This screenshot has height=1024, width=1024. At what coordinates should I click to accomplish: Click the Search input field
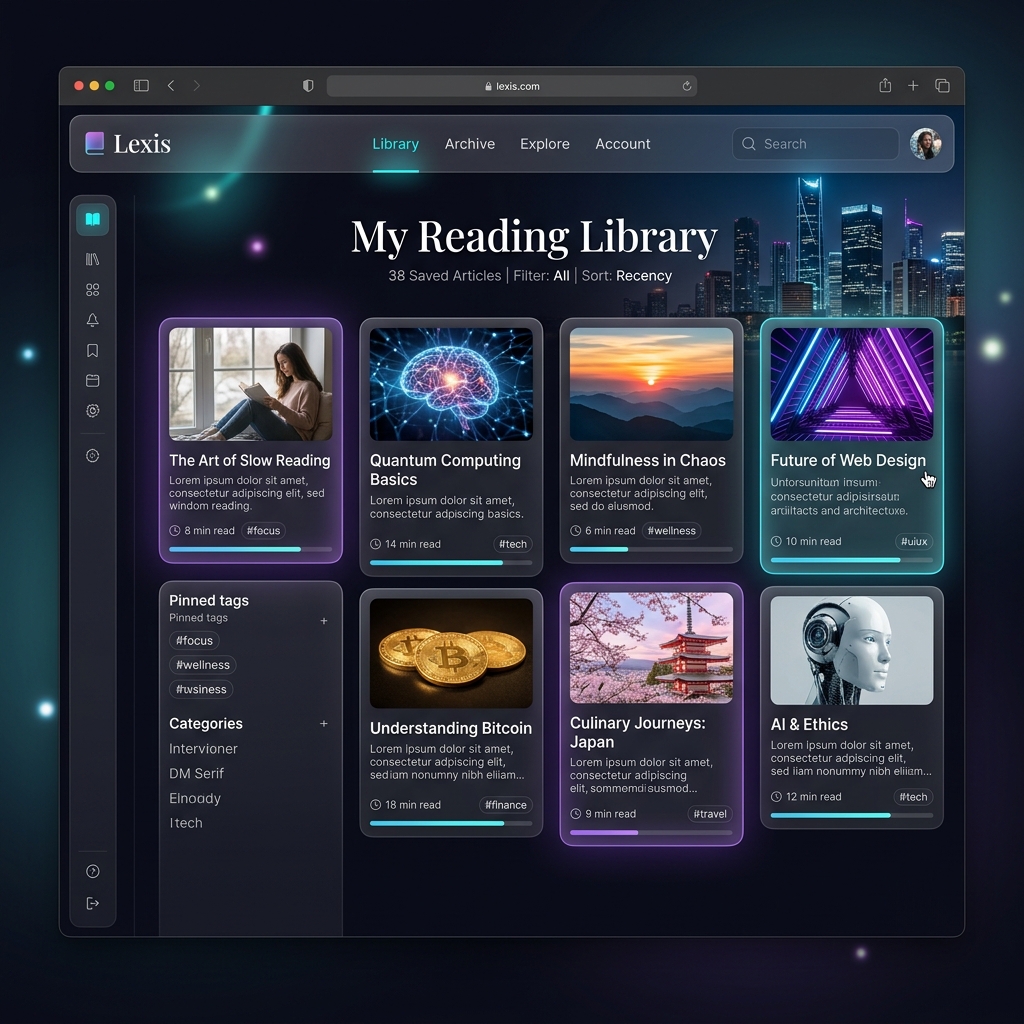tap(816, 144)
